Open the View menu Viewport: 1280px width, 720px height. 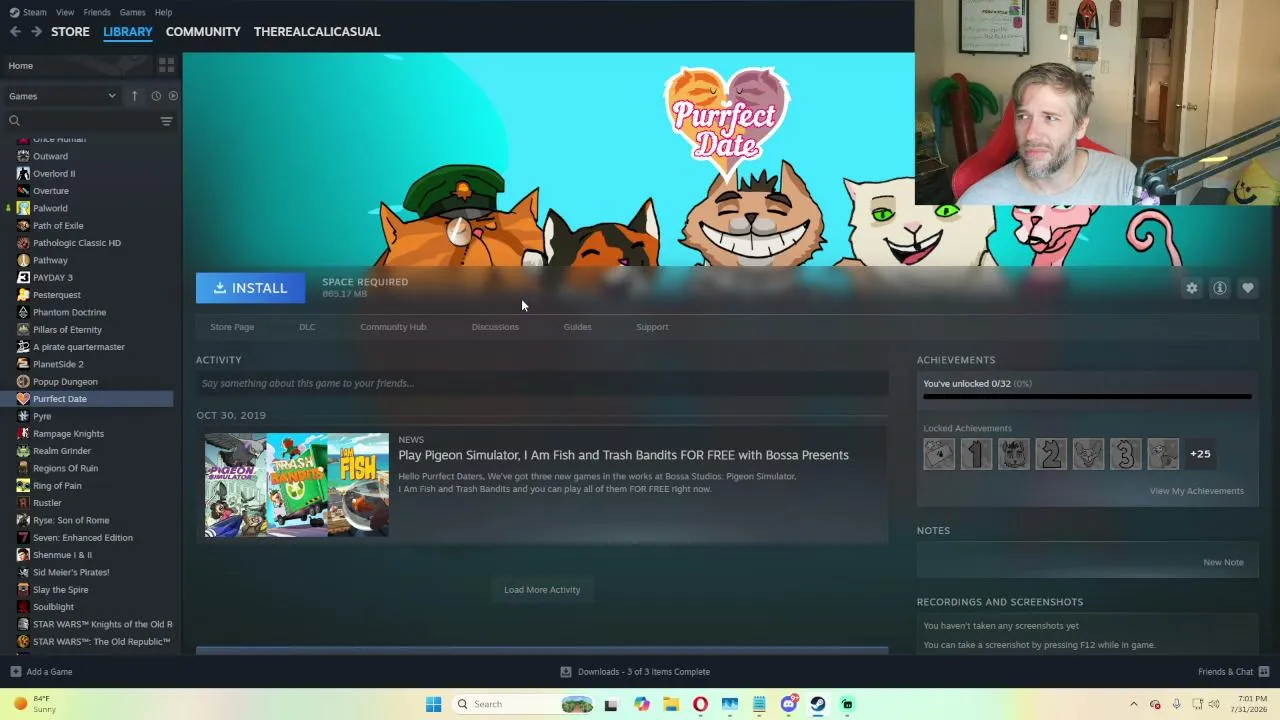click(65, 12)
